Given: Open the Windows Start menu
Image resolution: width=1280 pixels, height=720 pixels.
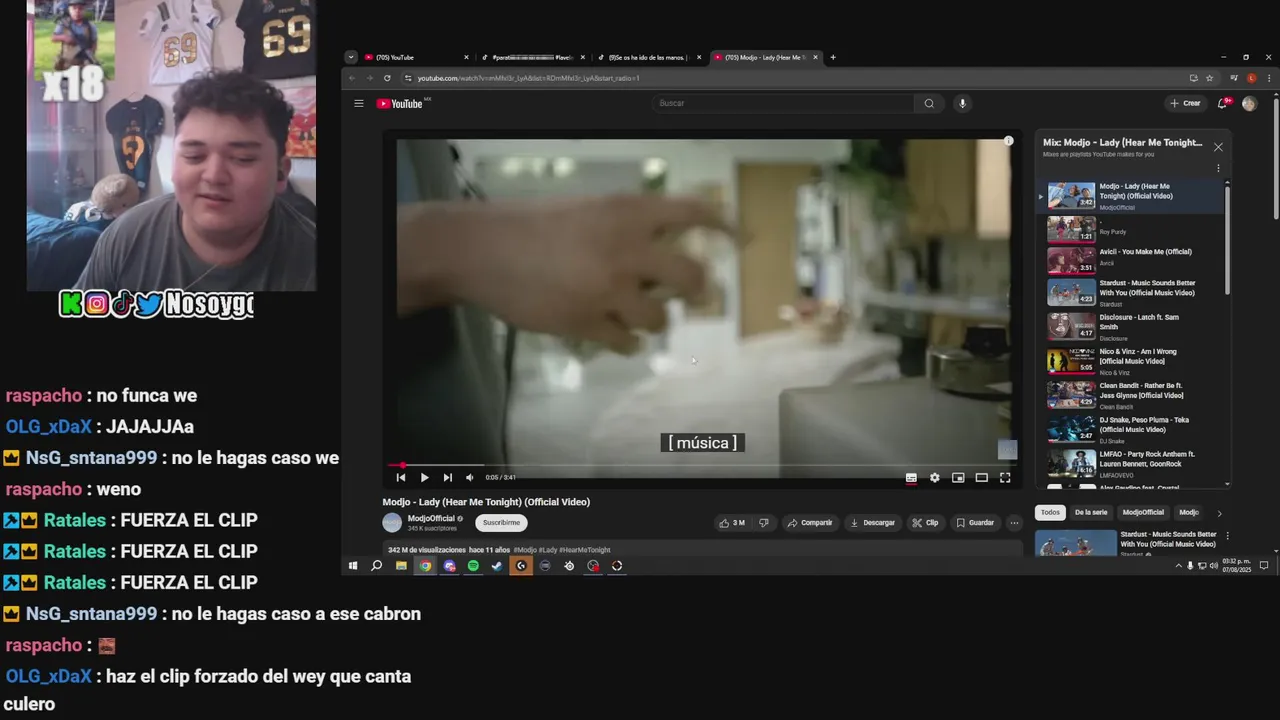Looking at the screenshot, I should (x=353, y=566).
